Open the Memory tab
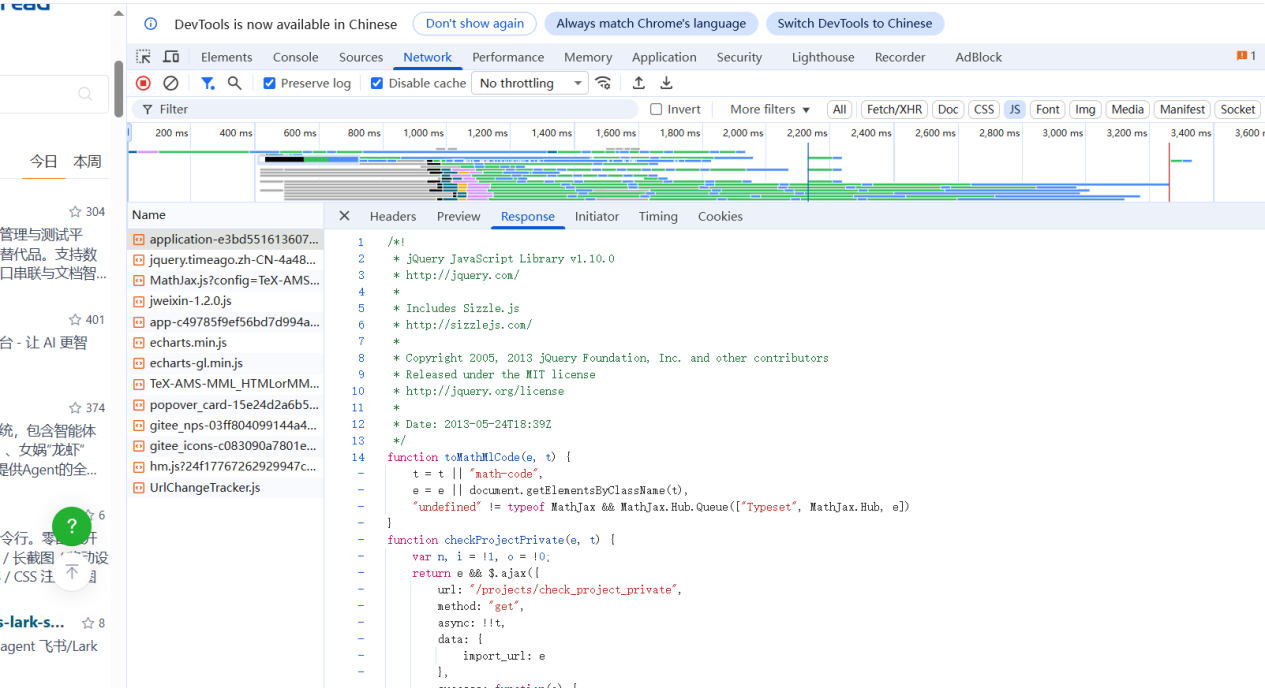 pos(588,57)
